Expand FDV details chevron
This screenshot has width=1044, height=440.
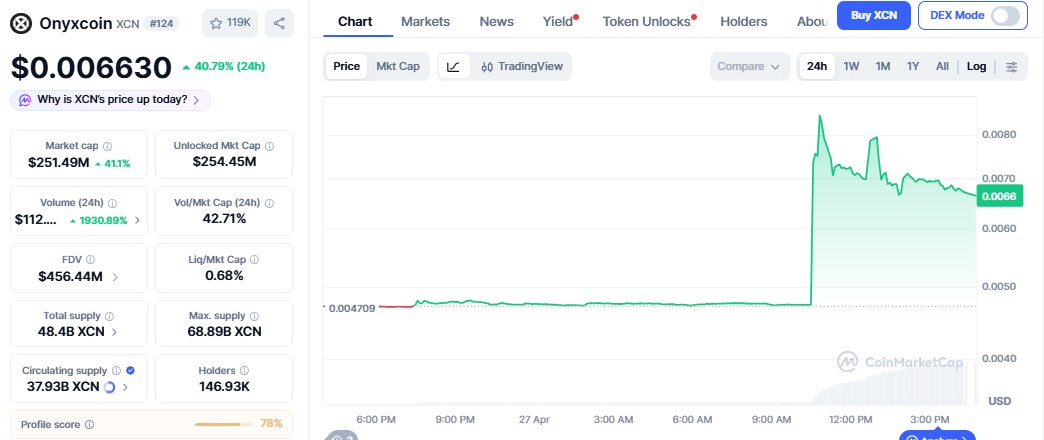click(x=115, y=277)
